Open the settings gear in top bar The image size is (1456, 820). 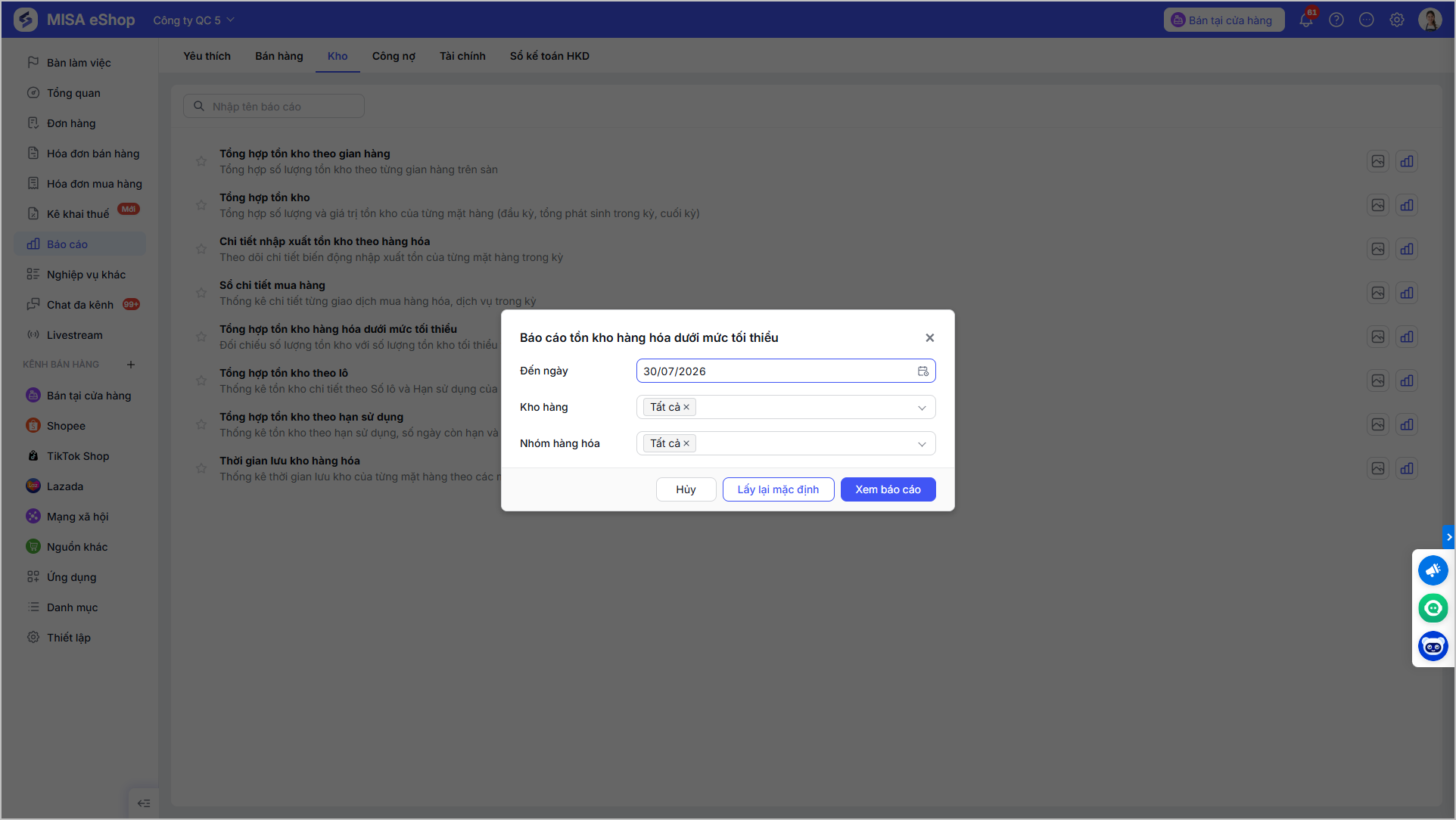(1397, 20)
